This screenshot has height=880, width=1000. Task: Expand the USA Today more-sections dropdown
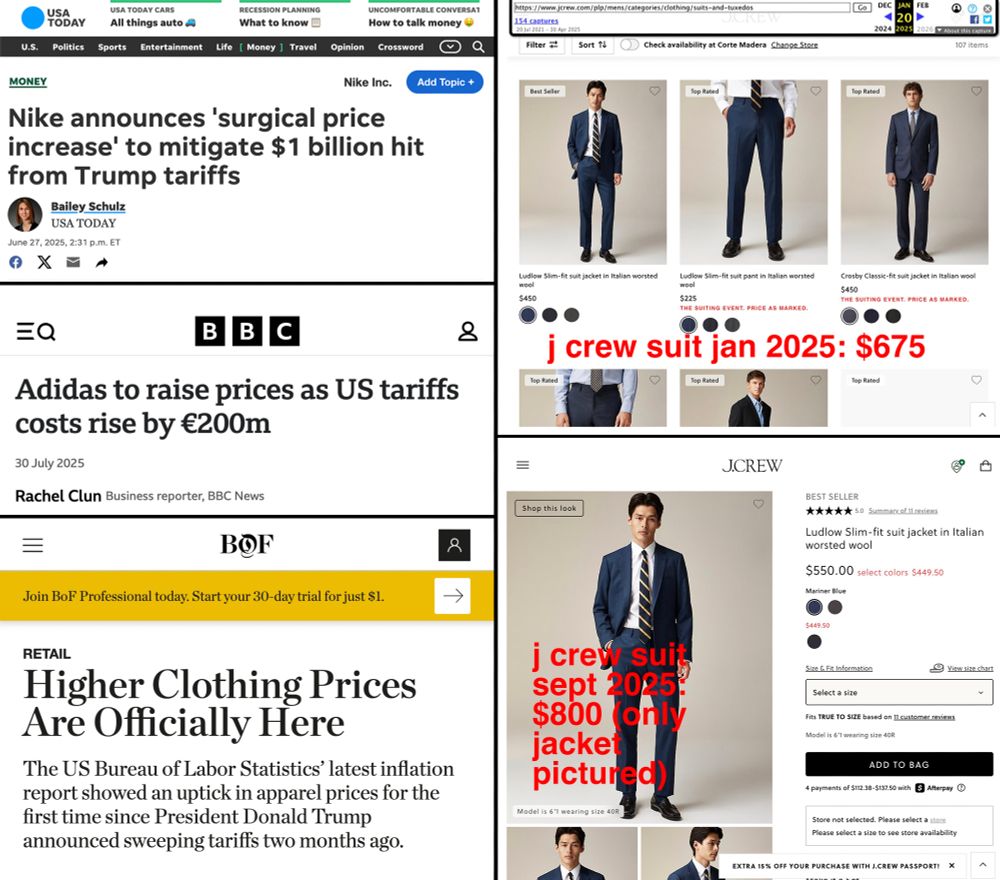(450, 47)
